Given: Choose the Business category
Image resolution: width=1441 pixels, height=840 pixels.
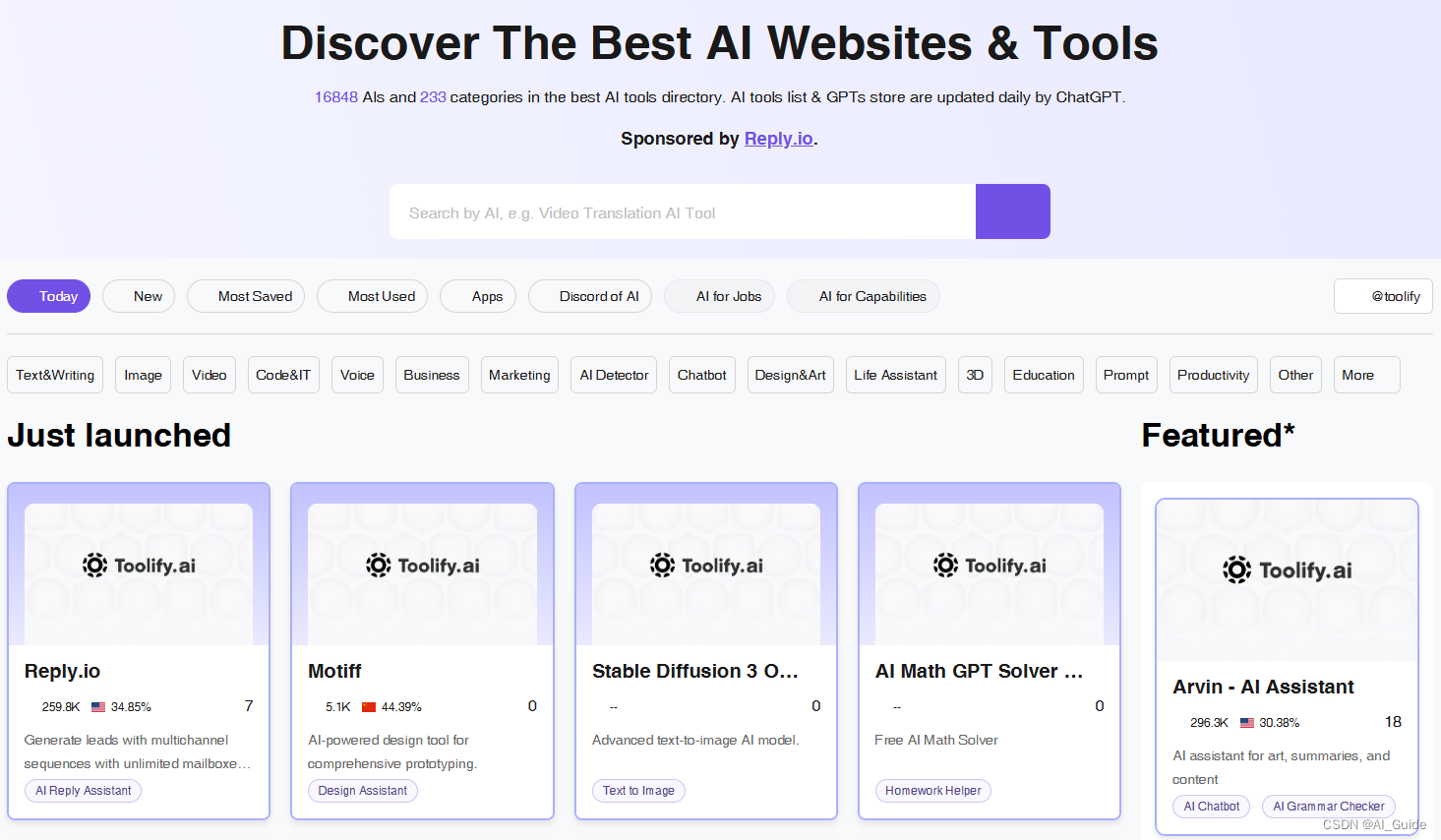Looking at the screenshot, I should 432,375.
